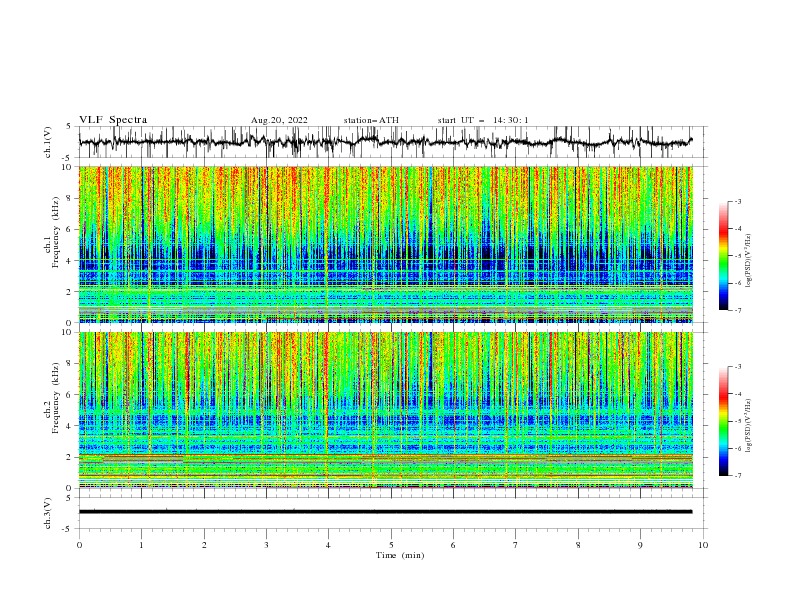Click the upper ch.1 PSD color bar
The width and height of the screenshot is (792, 612).
pos(724,256)
